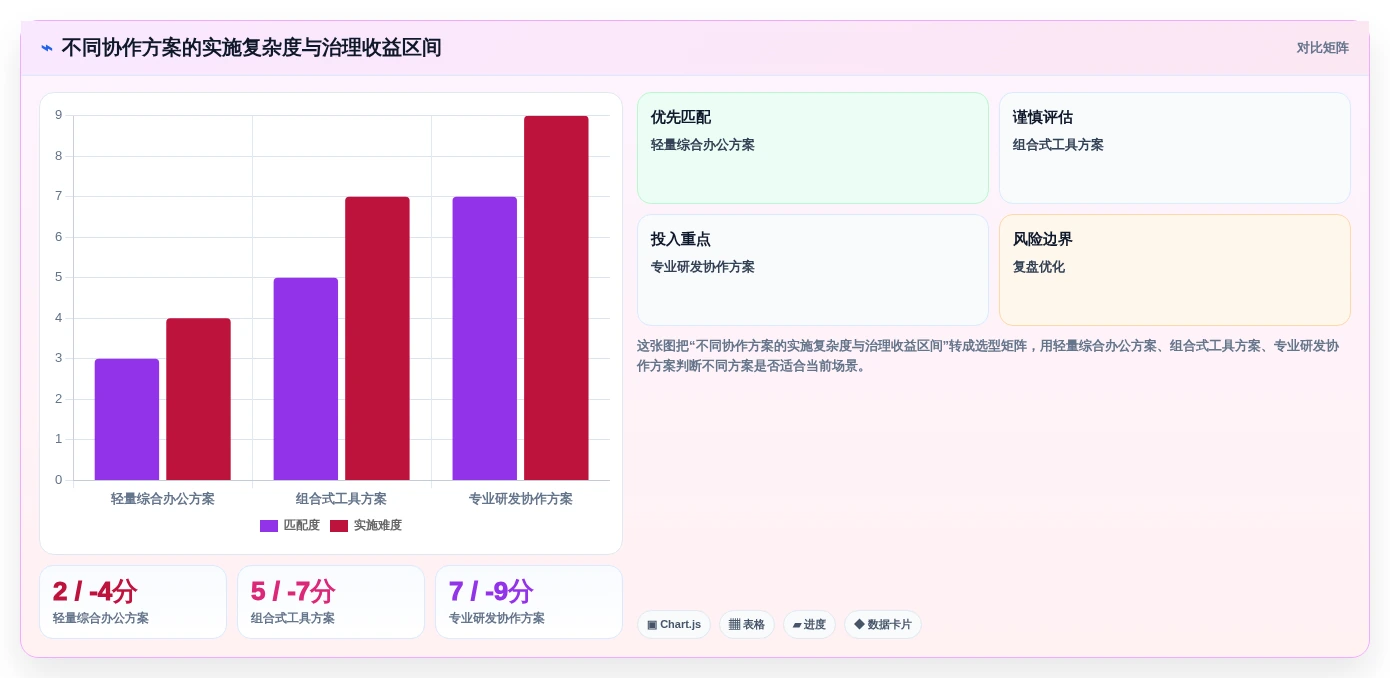Click the diamond icon on 数据卡片 chip
This screenshot has width=1390, height=678.
(x=859, y=625)
